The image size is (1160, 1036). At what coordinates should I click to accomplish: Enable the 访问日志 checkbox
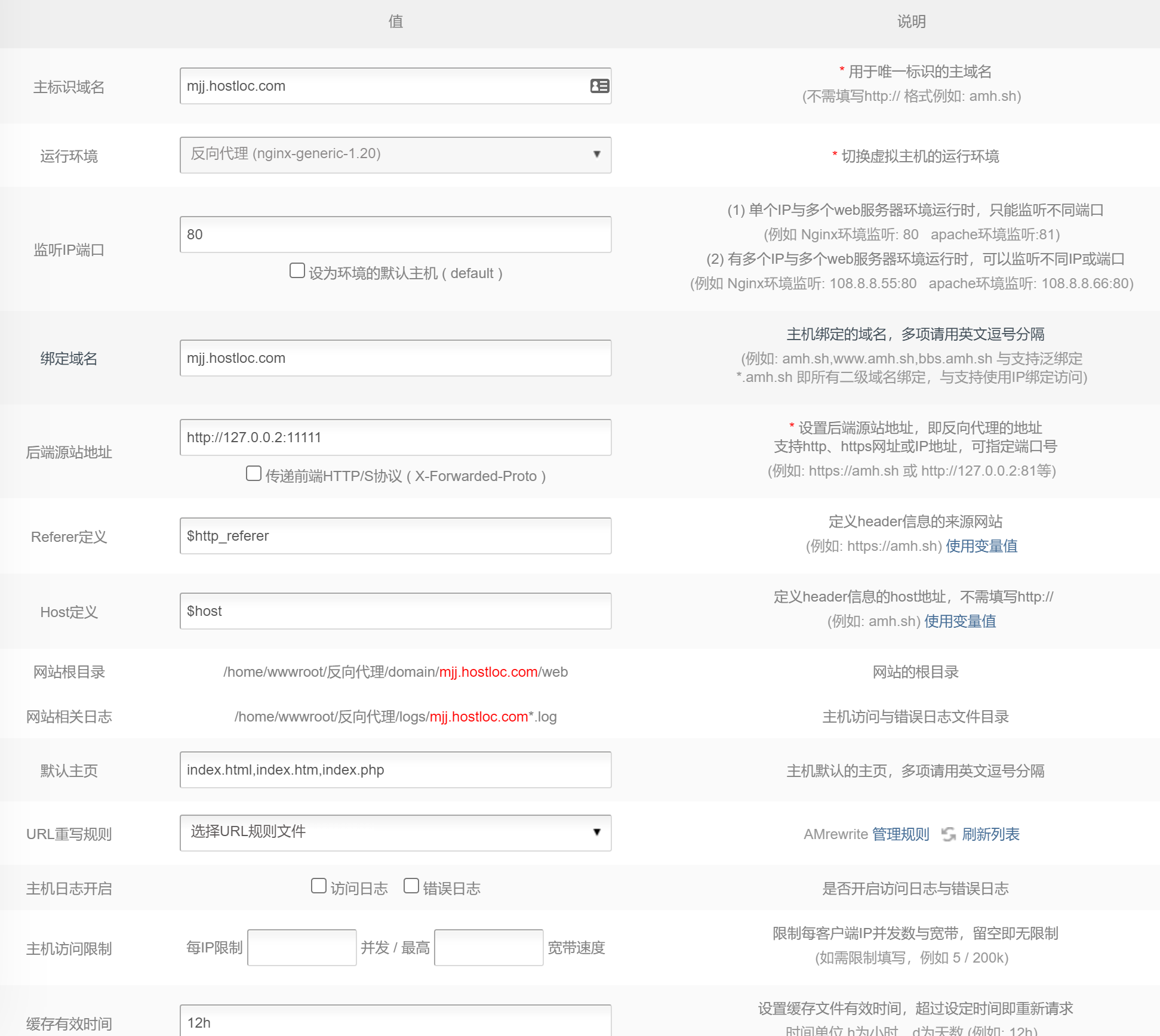319,886
